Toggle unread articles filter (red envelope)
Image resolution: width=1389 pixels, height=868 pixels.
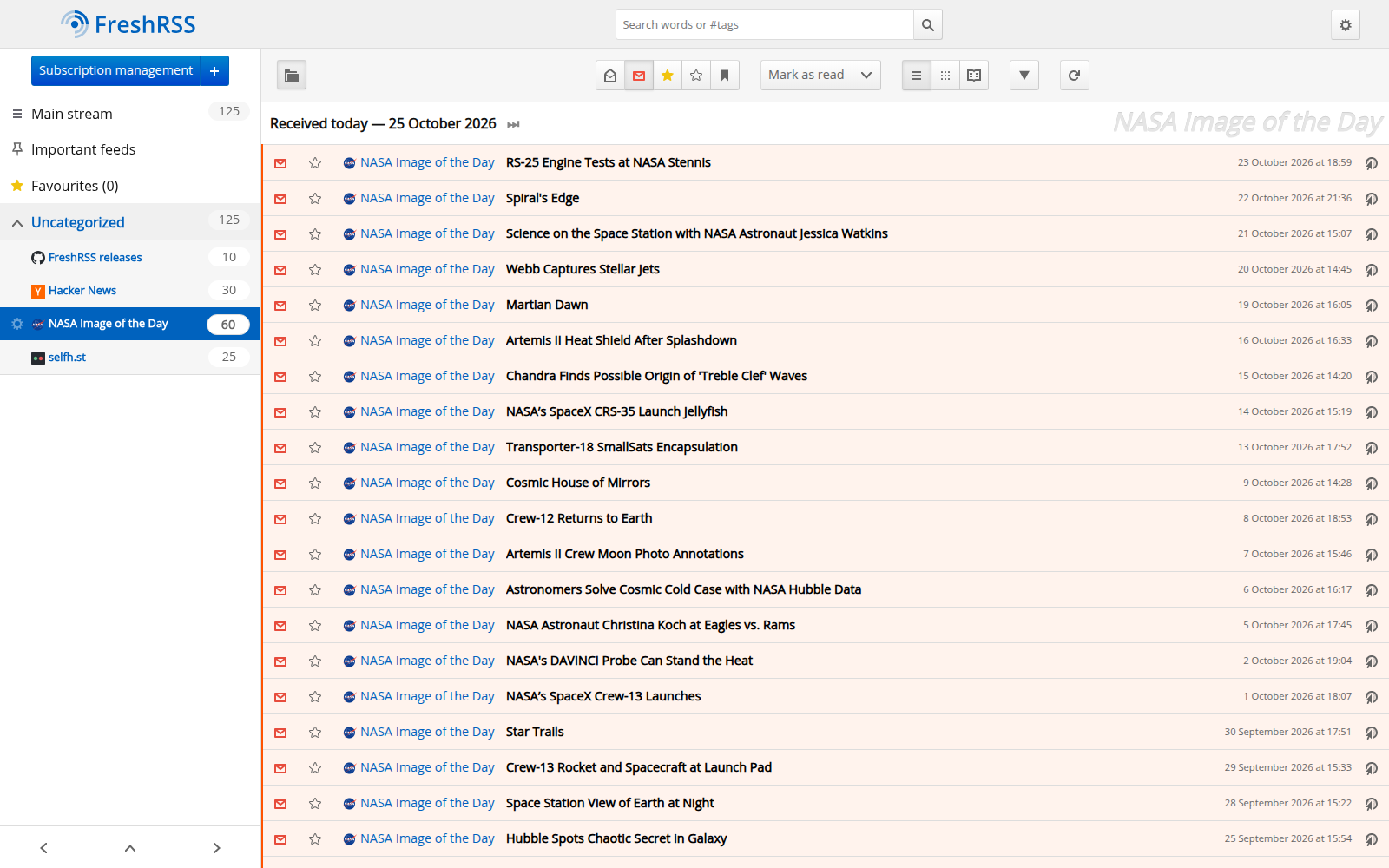click(x=639, y=76)
